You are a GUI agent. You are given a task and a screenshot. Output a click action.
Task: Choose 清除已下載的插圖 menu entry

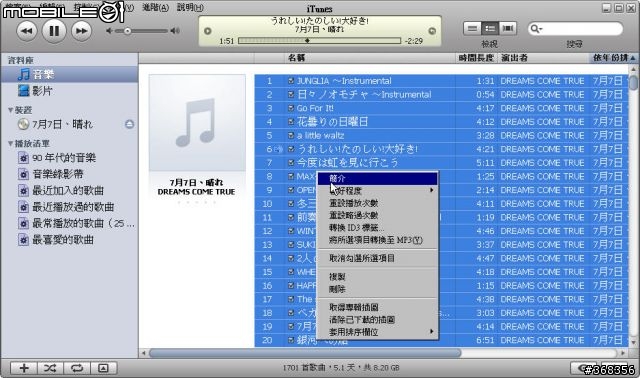click(378, 319)
